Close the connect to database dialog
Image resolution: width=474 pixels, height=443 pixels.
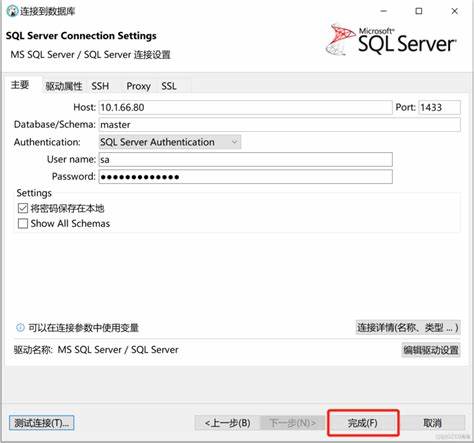tap(454, 11)
